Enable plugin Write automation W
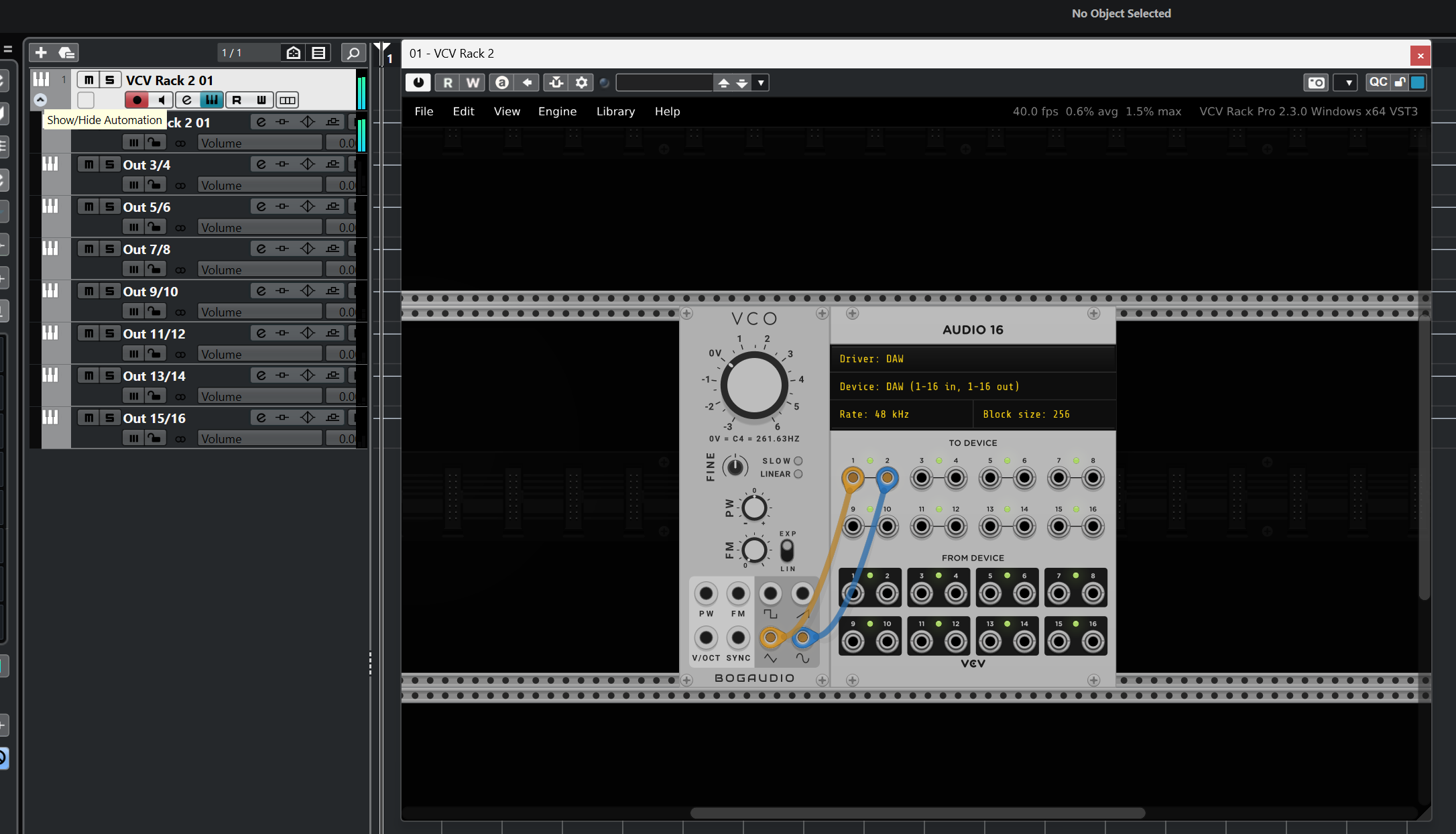This screenshot has width=1456, height=834. tap(473, 82)
